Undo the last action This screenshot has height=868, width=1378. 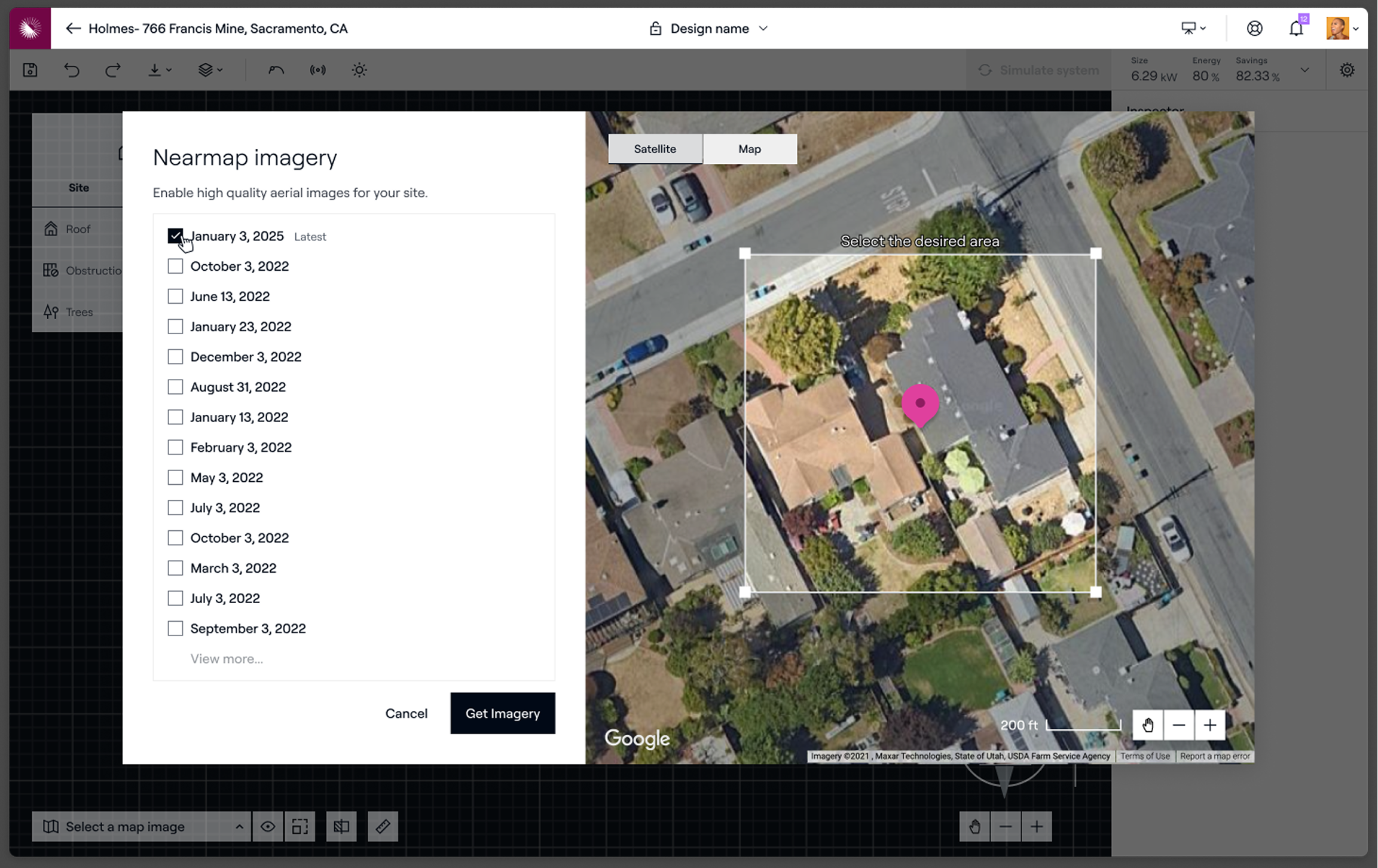[71, 70]
